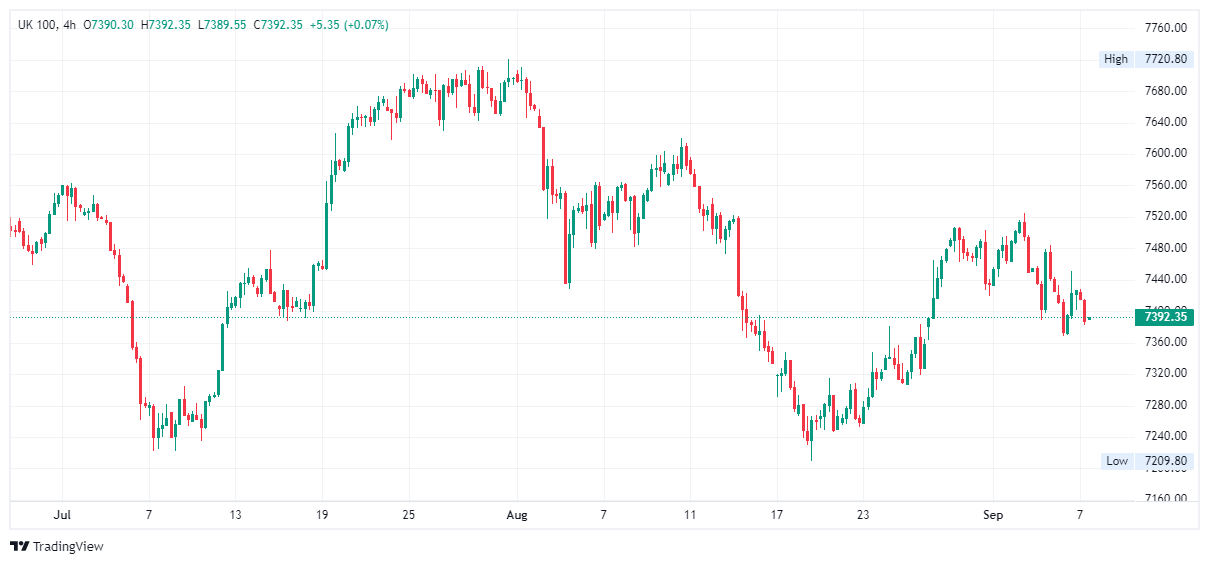Click the L7389.55 value in legend
The height and width of the screenshot is (564, 1209).
(224, 24)
